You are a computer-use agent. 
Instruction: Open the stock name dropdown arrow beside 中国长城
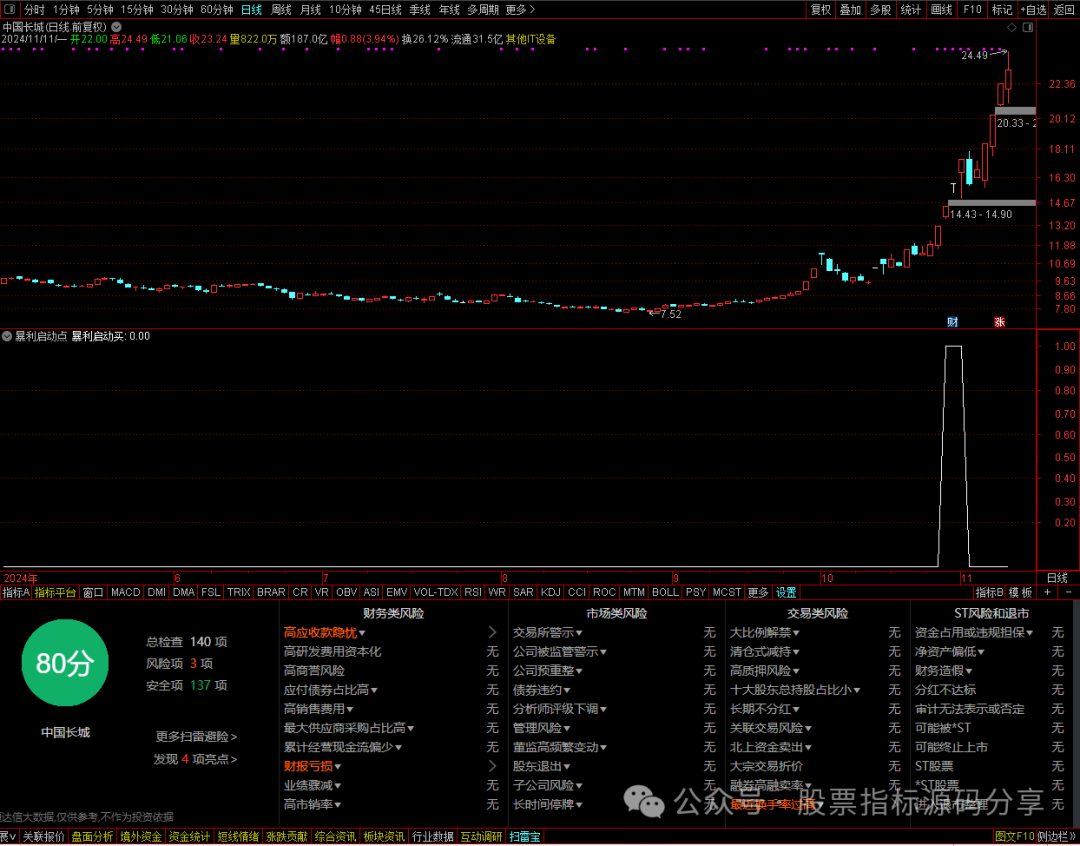coord(116,28)
